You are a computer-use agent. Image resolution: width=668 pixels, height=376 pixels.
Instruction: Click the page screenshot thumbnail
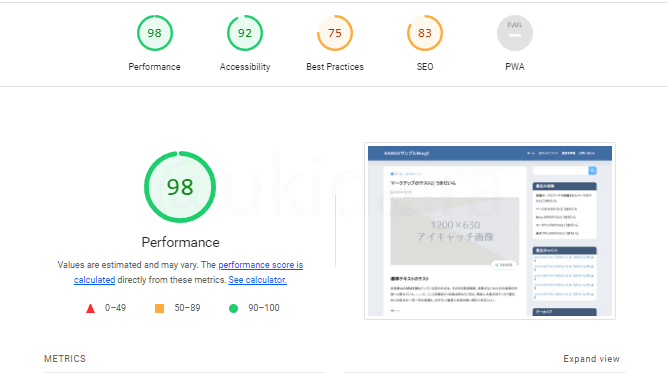click(x=490, y=231)
